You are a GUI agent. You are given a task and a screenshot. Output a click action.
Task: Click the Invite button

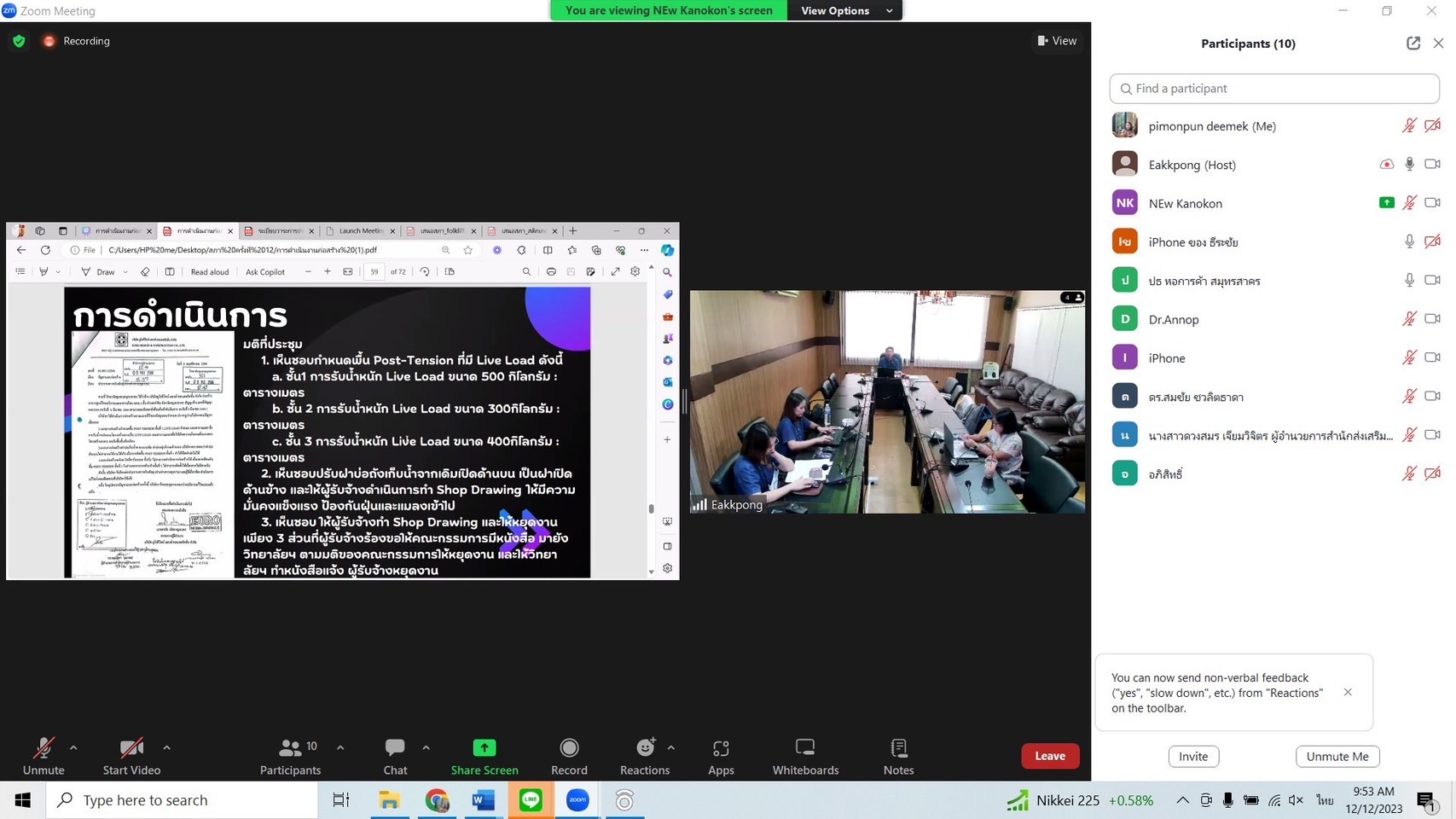(1192, 756)
